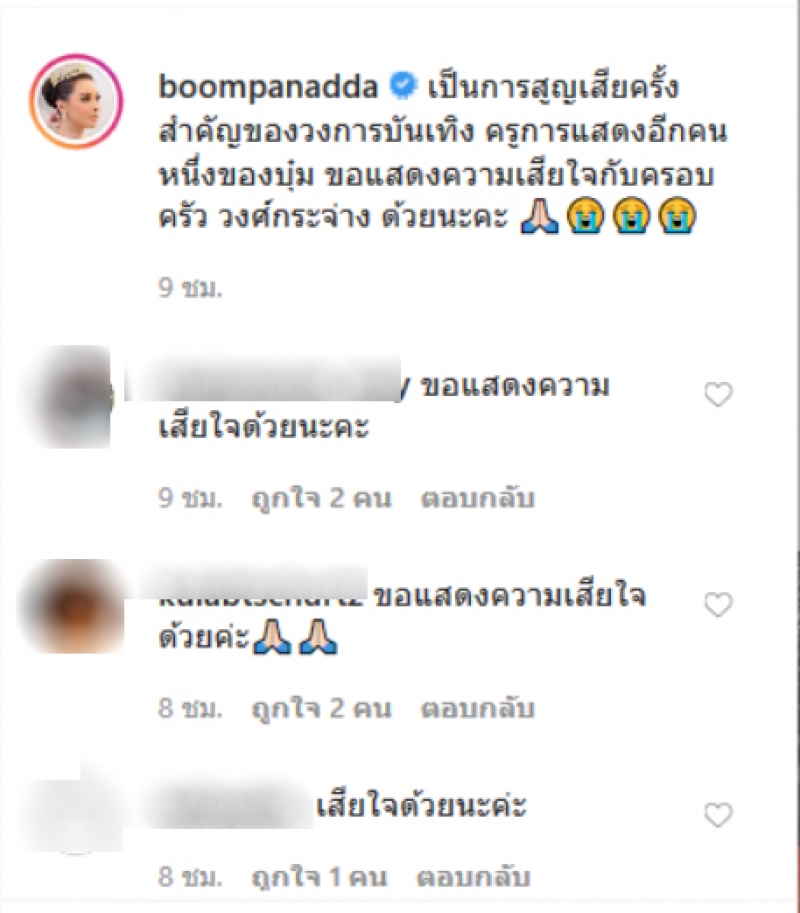Click the first commenter's blurred username
Screen dimensions: 800x913
tap(264, 379)
